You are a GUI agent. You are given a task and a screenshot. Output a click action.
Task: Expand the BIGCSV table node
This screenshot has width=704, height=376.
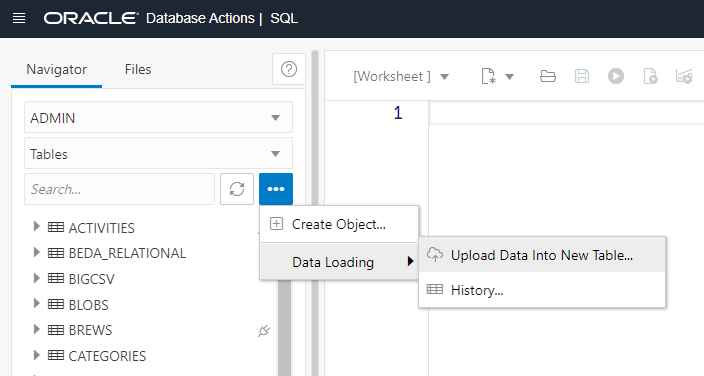37,278
